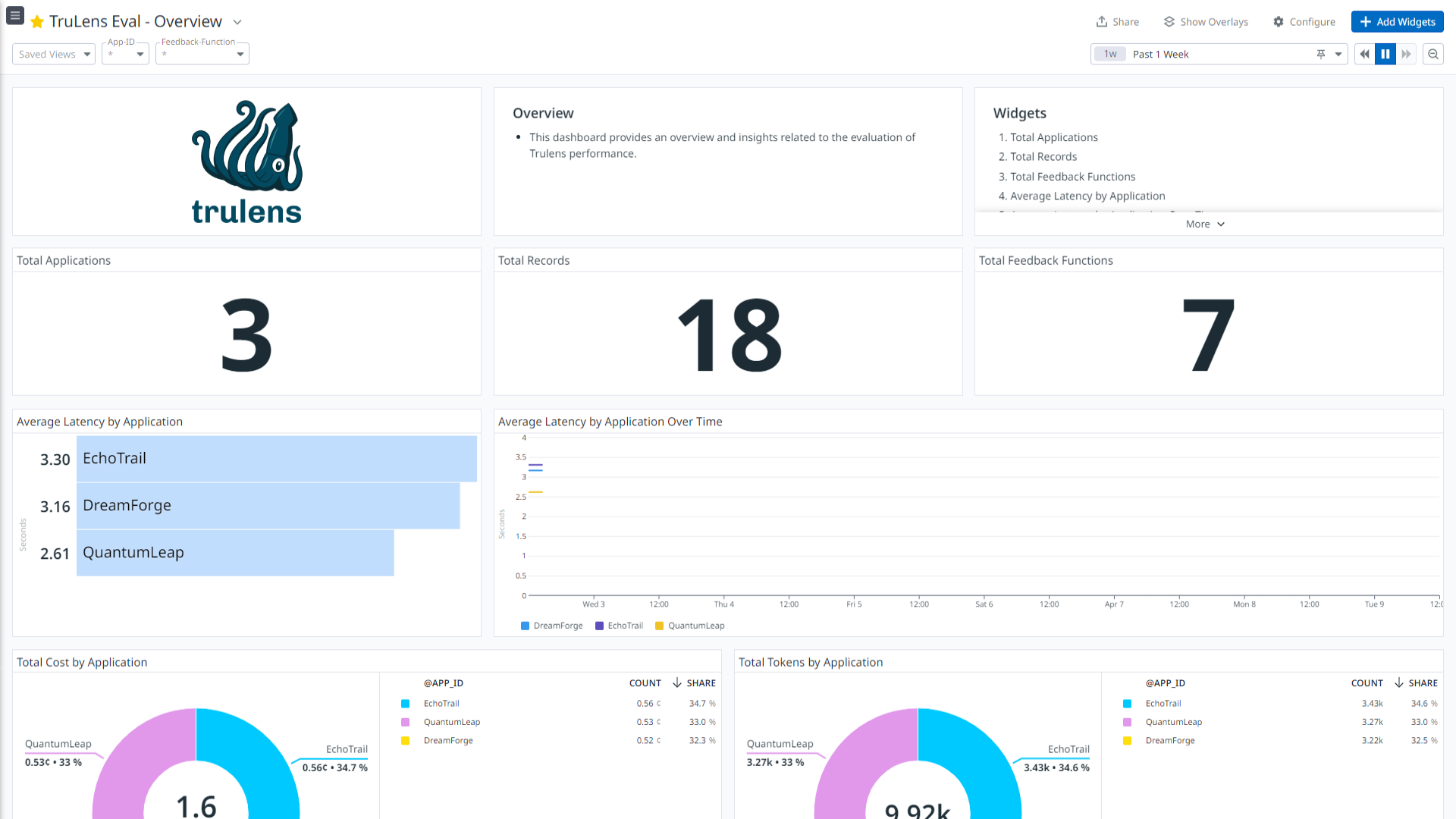1456x819 pixels.
Task: Click the yellow DreamForge swatch in Tokens table
Action: tap(1128, 740)
